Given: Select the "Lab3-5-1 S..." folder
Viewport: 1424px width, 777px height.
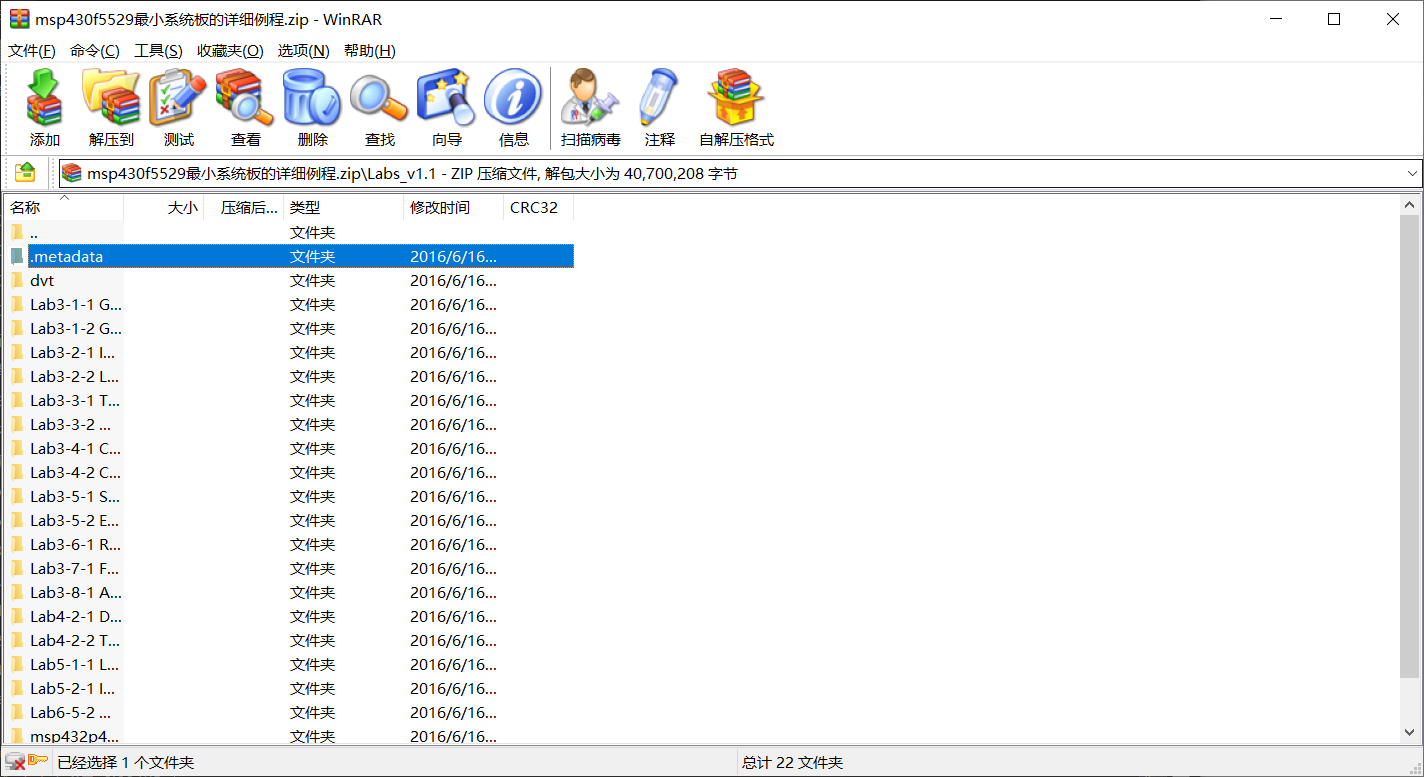Looking at the screenshot, I should pos(290,496).
